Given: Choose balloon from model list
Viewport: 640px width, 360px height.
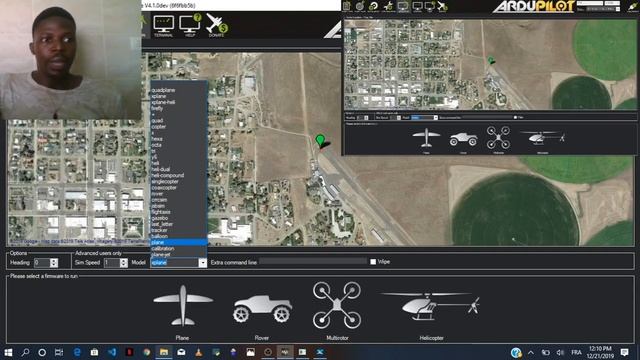Looking at the screenshot, I should (x=160, y=236).
